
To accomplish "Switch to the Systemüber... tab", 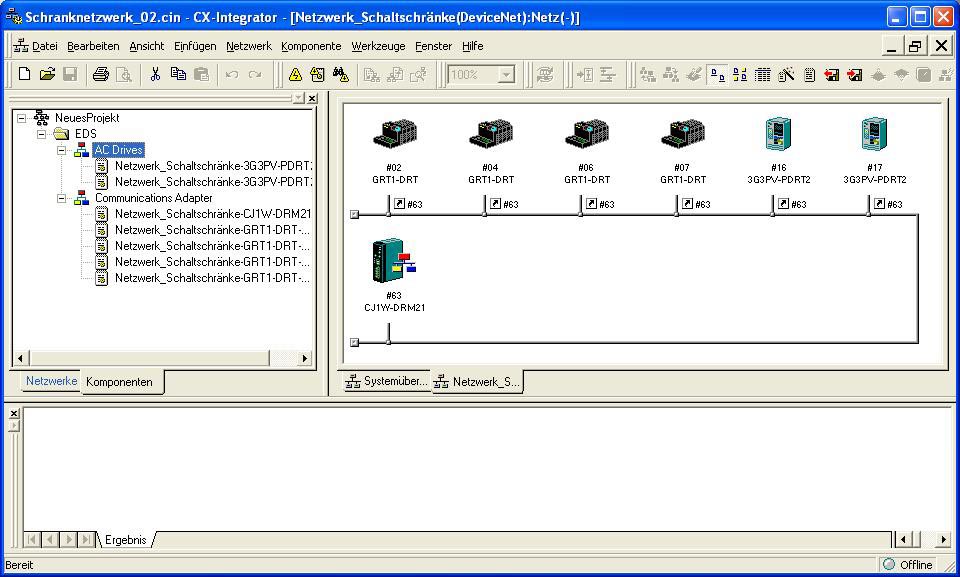I will (x=386, y=381).
